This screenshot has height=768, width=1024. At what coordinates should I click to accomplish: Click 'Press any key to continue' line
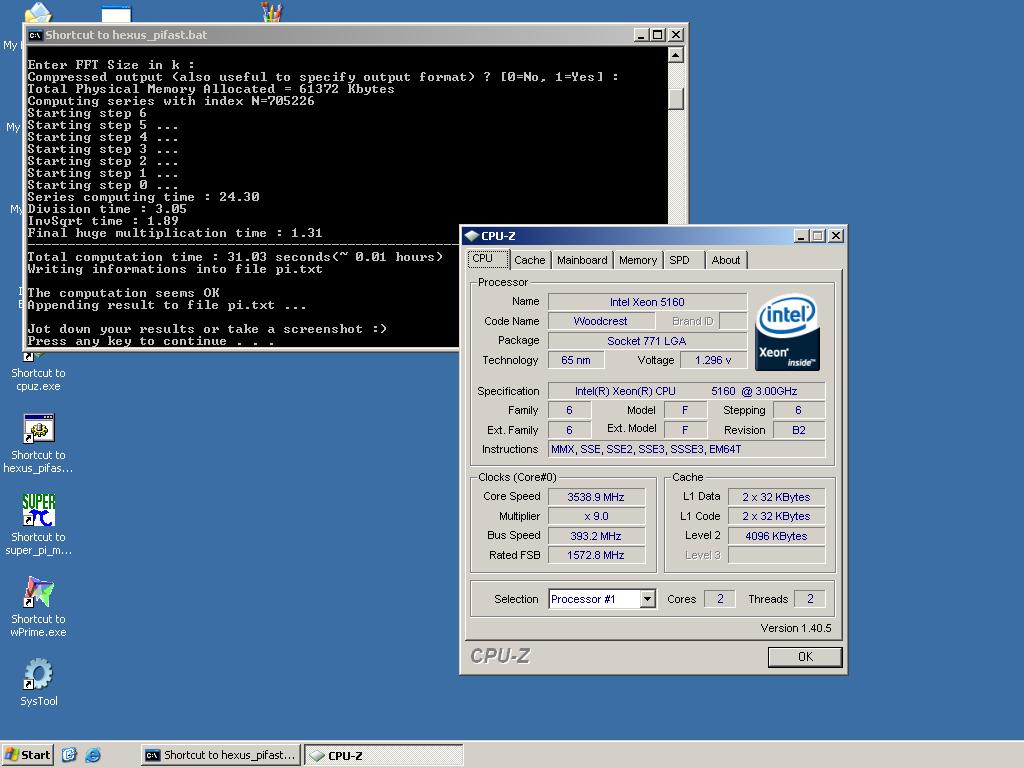[x=150, y=341]
